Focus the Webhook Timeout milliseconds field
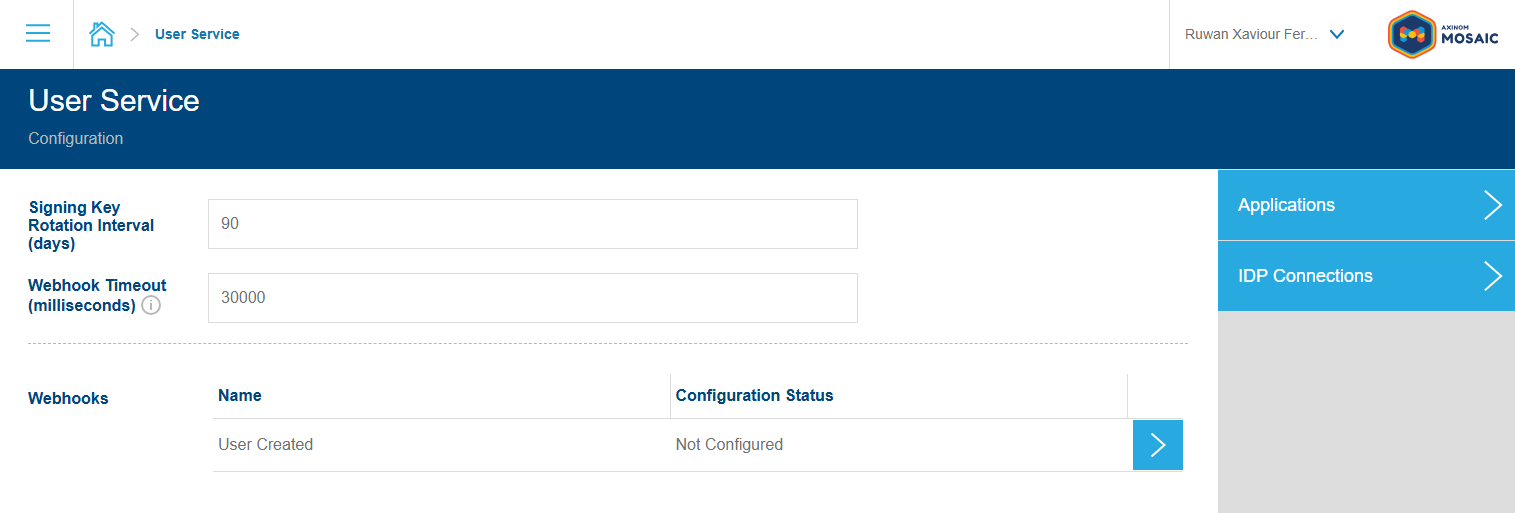 (532, 298)
